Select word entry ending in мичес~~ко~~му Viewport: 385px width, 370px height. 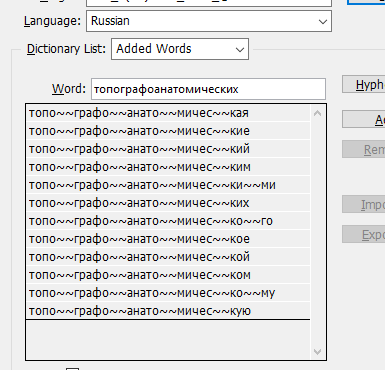(x=168, y=293)
